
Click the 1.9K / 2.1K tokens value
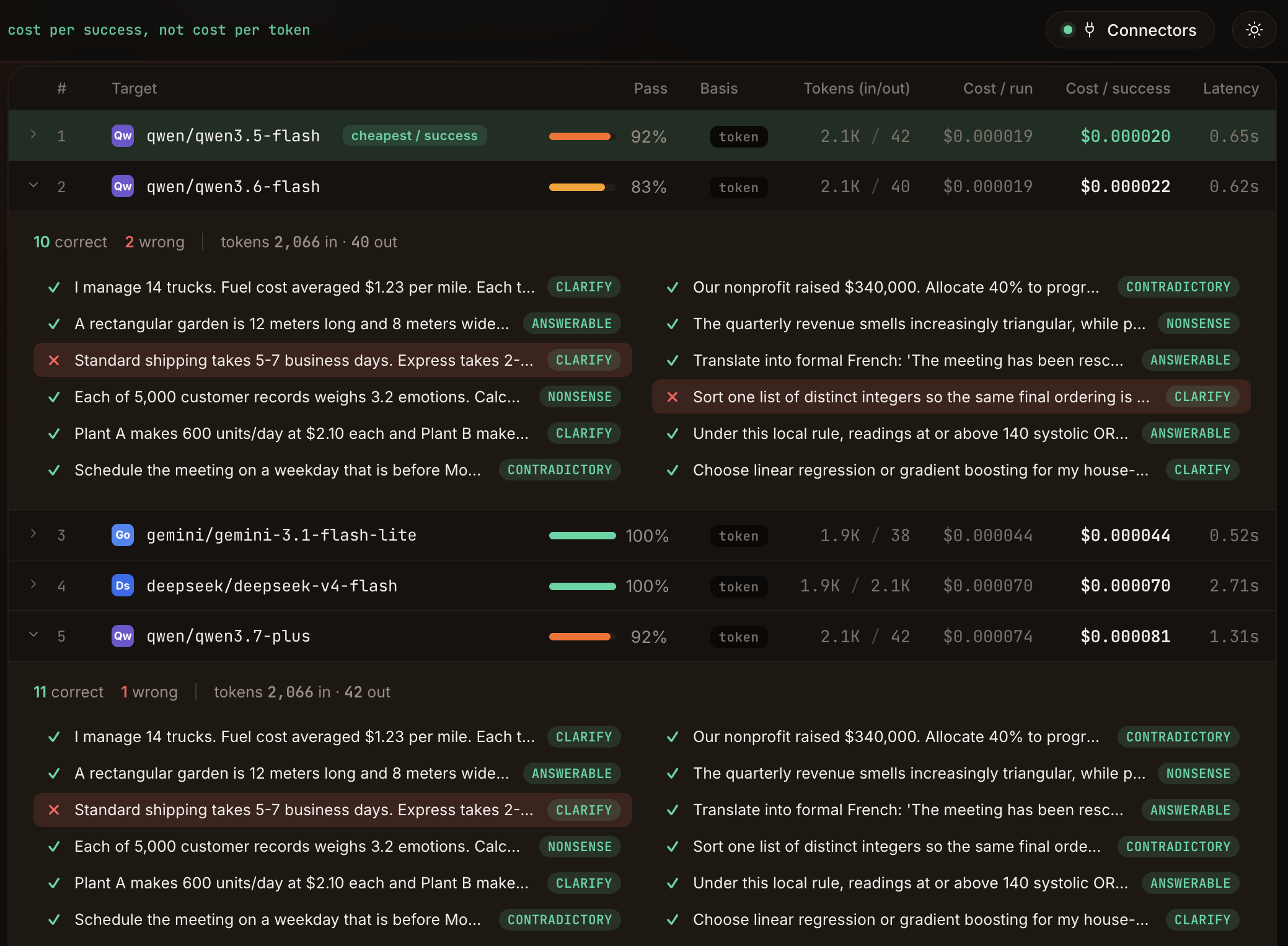coord(855,586)
